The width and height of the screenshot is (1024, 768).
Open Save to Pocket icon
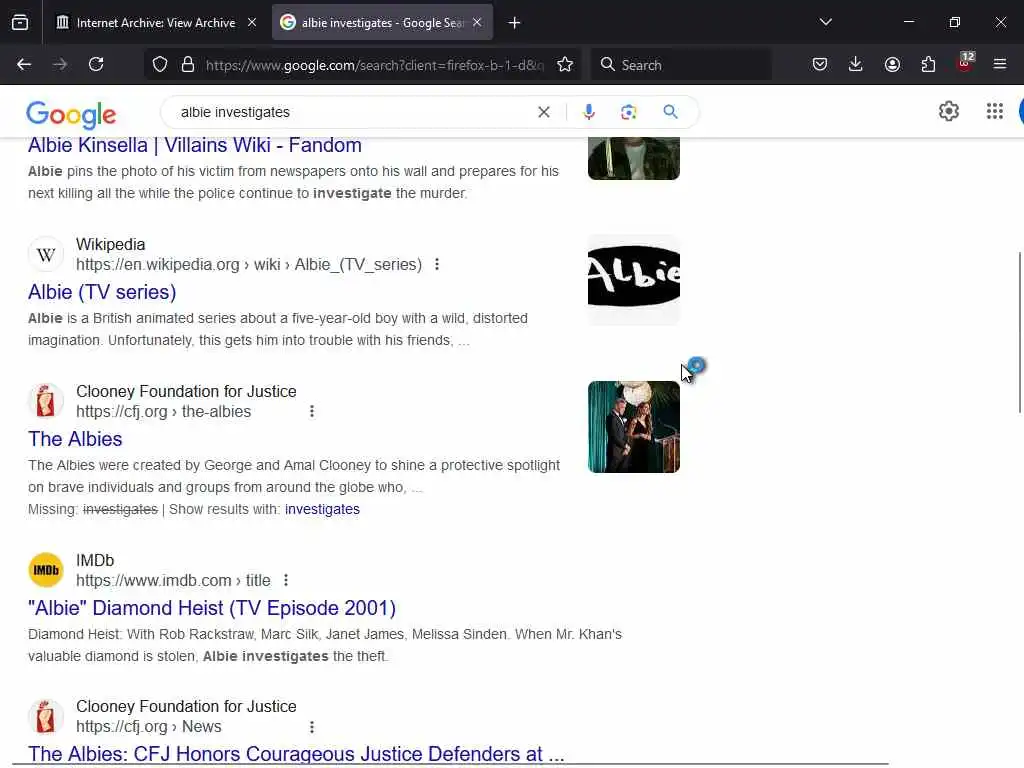pos(820,65)
